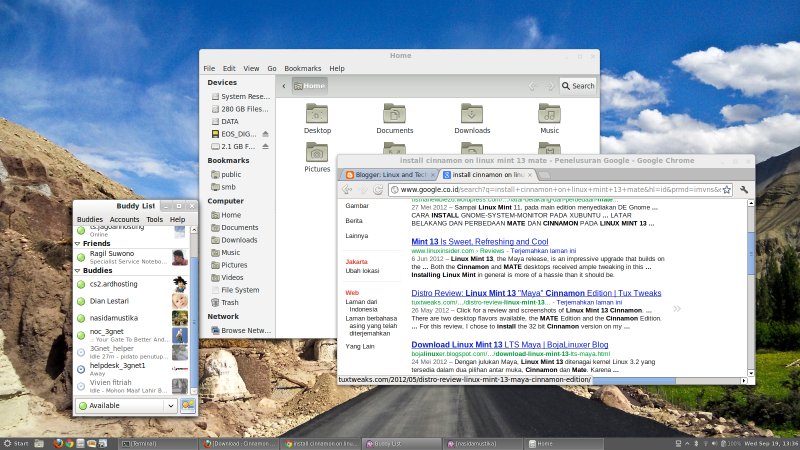The width and height of the screenshot is (800, 450).
Task: Open the Available status dropdown
Action: click(126, 406)
